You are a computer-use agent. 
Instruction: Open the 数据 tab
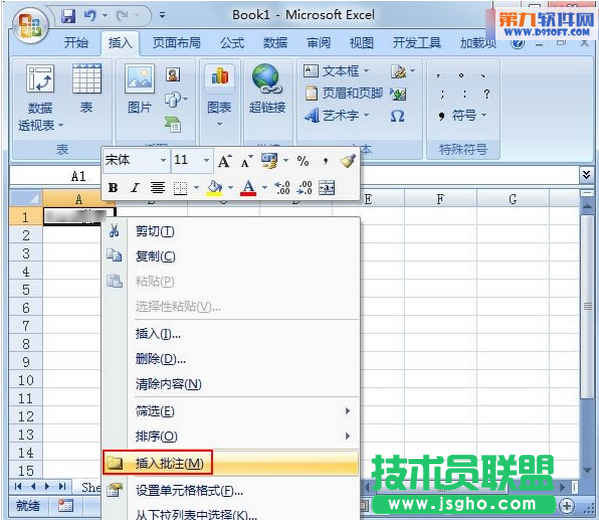[275, 42]
